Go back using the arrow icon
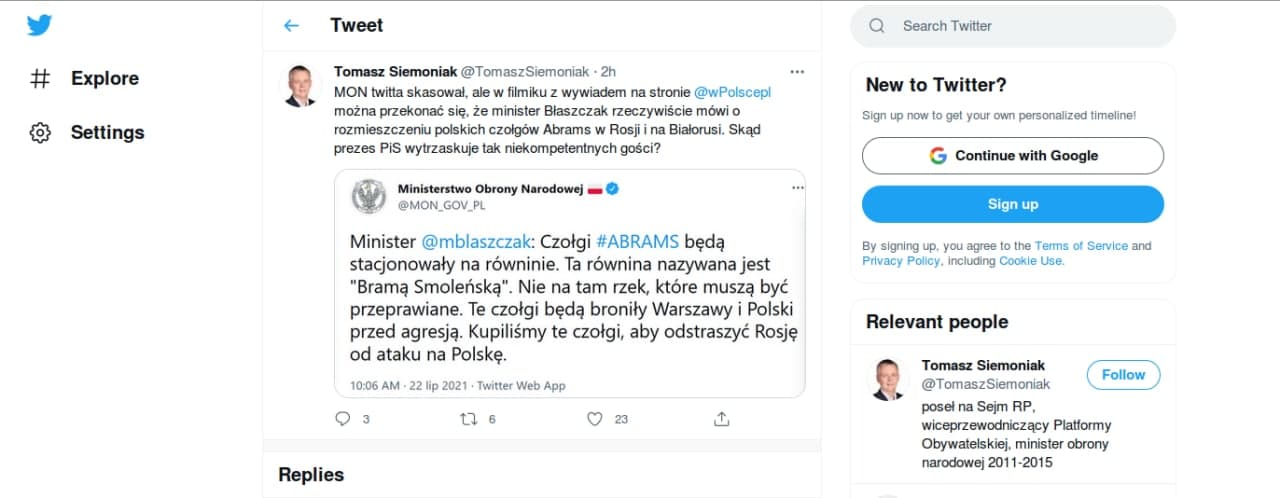This screenshot has width=1280, height=498. pyautogui.click(x=291, y=25)
